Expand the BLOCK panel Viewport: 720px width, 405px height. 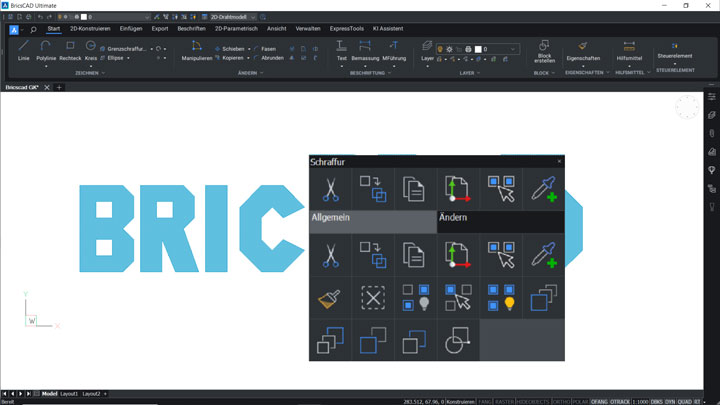click(x=544, y=73)
